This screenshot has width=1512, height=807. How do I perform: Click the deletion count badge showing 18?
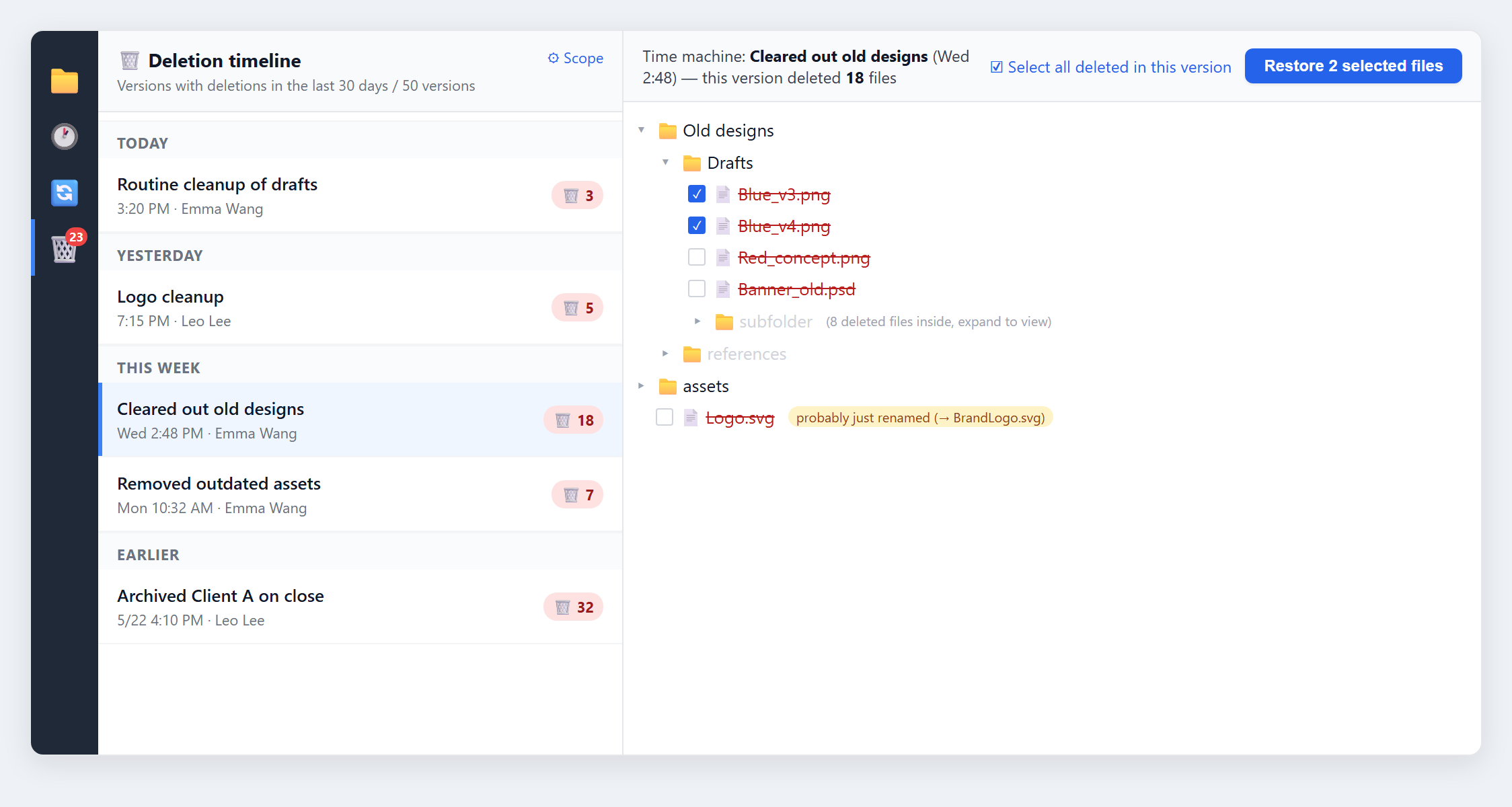pyautogui.click(x=573, y=420)
